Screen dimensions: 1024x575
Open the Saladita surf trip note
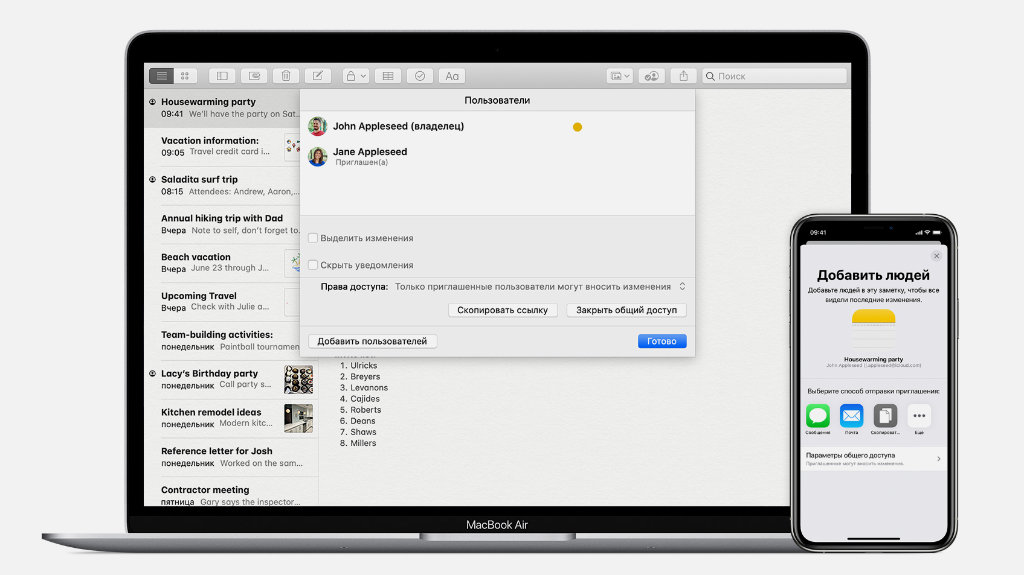pos(223,185)
